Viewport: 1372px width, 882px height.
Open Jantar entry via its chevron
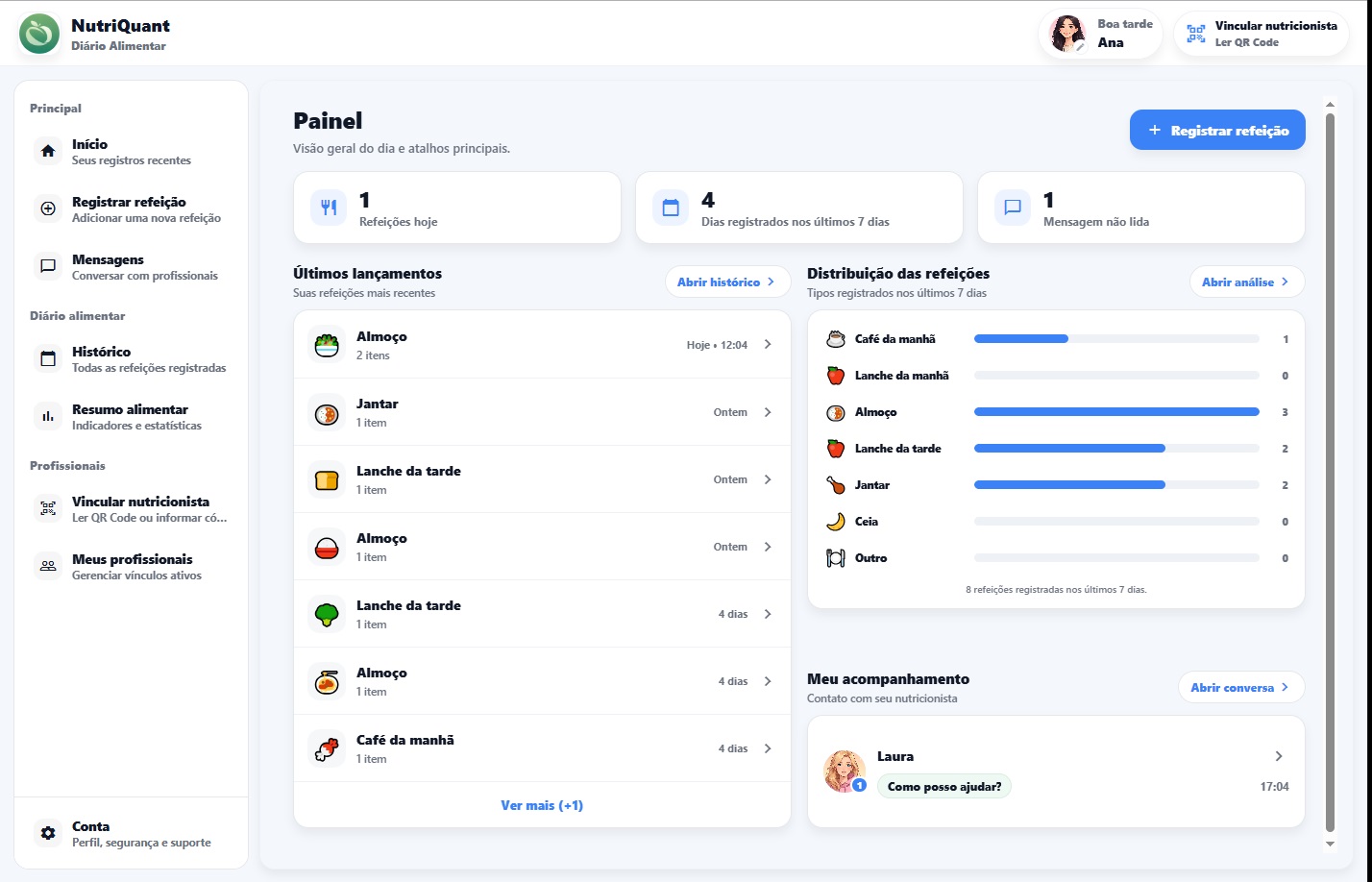pos(768,412)
